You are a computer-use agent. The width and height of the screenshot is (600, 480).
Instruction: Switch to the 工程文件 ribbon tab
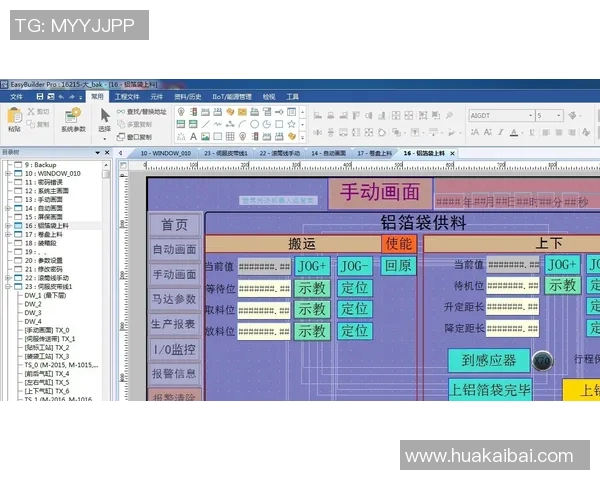127,97
